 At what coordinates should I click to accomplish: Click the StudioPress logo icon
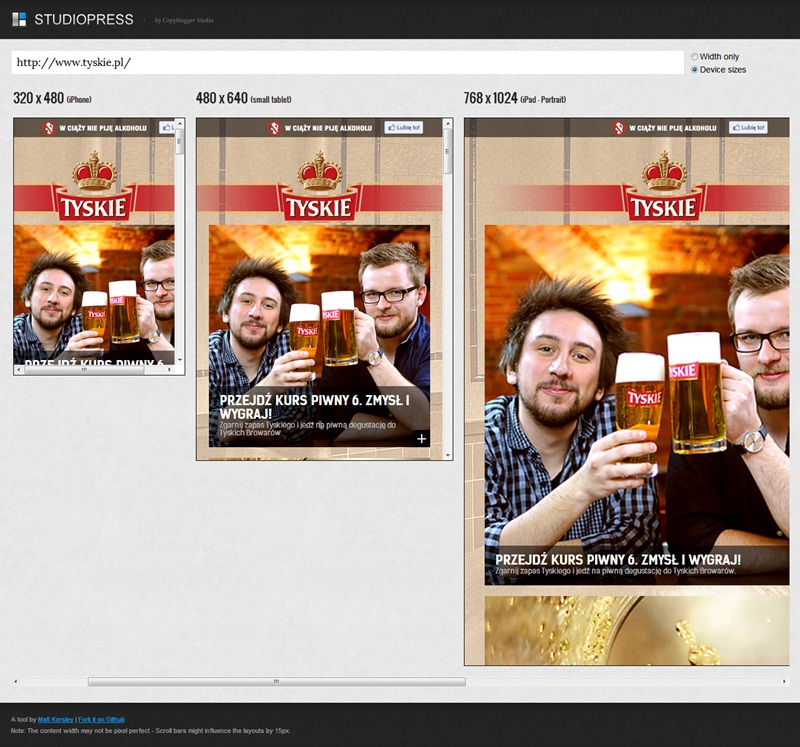click(19, 19)
